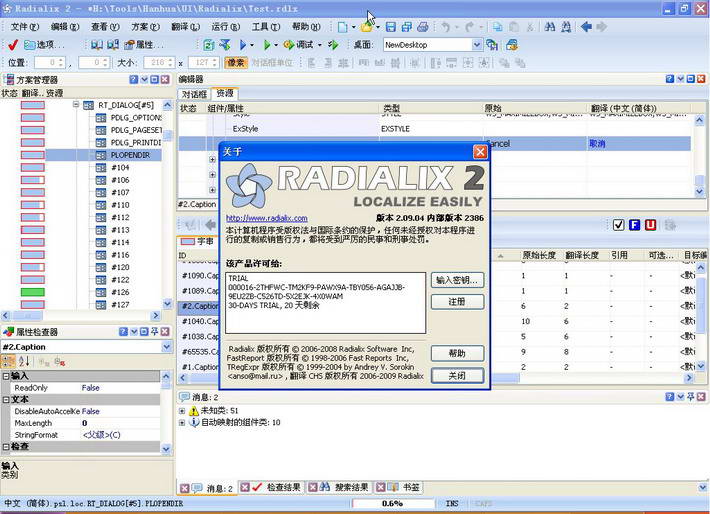Click the red checkmark validate icon
This screenshot has width=710, height=514.
click(x=13, y=45)
